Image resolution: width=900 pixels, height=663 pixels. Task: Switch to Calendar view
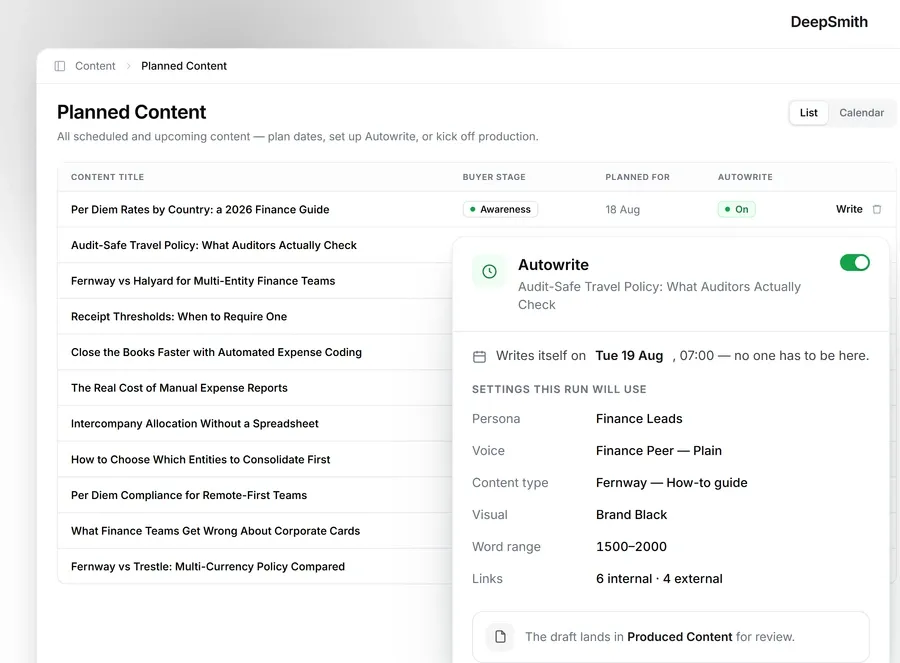[861, 113]
